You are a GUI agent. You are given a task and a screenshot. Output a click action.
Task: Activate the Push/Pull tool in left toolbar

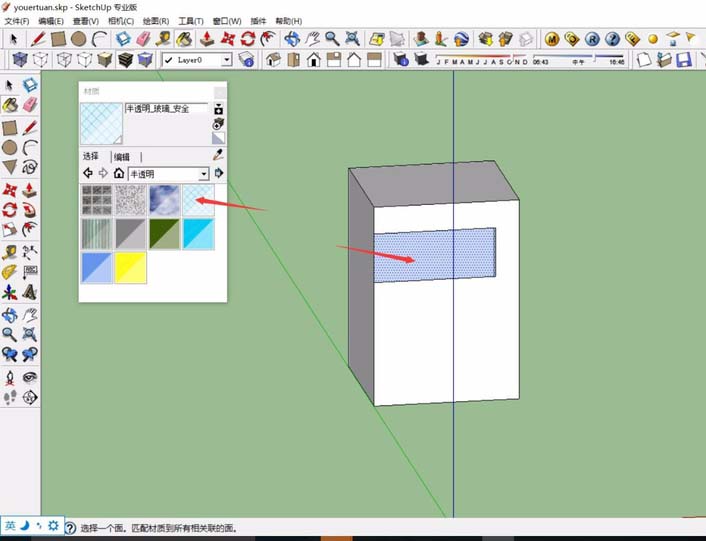tap(30, 189)
